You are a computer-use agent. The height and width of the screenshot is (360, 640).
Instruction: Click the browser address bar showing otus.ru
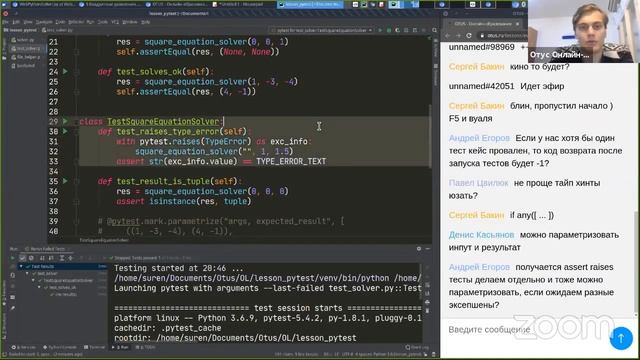[x=503, y=36]
